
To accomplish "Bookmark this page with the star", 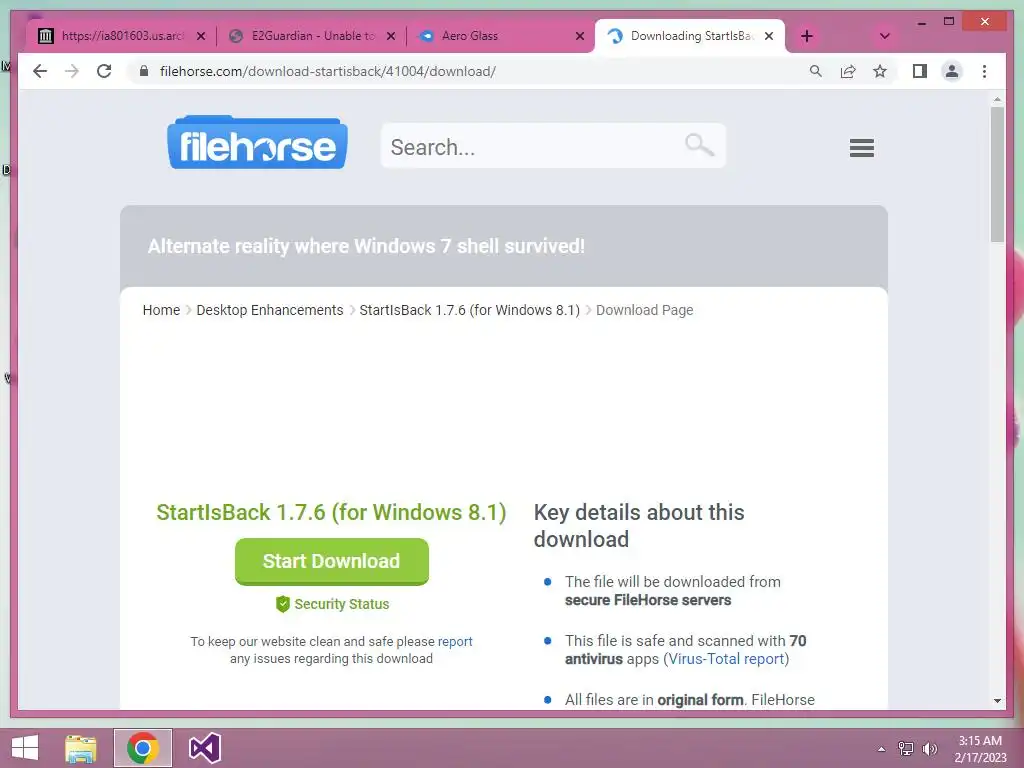I will click(880, 71).
